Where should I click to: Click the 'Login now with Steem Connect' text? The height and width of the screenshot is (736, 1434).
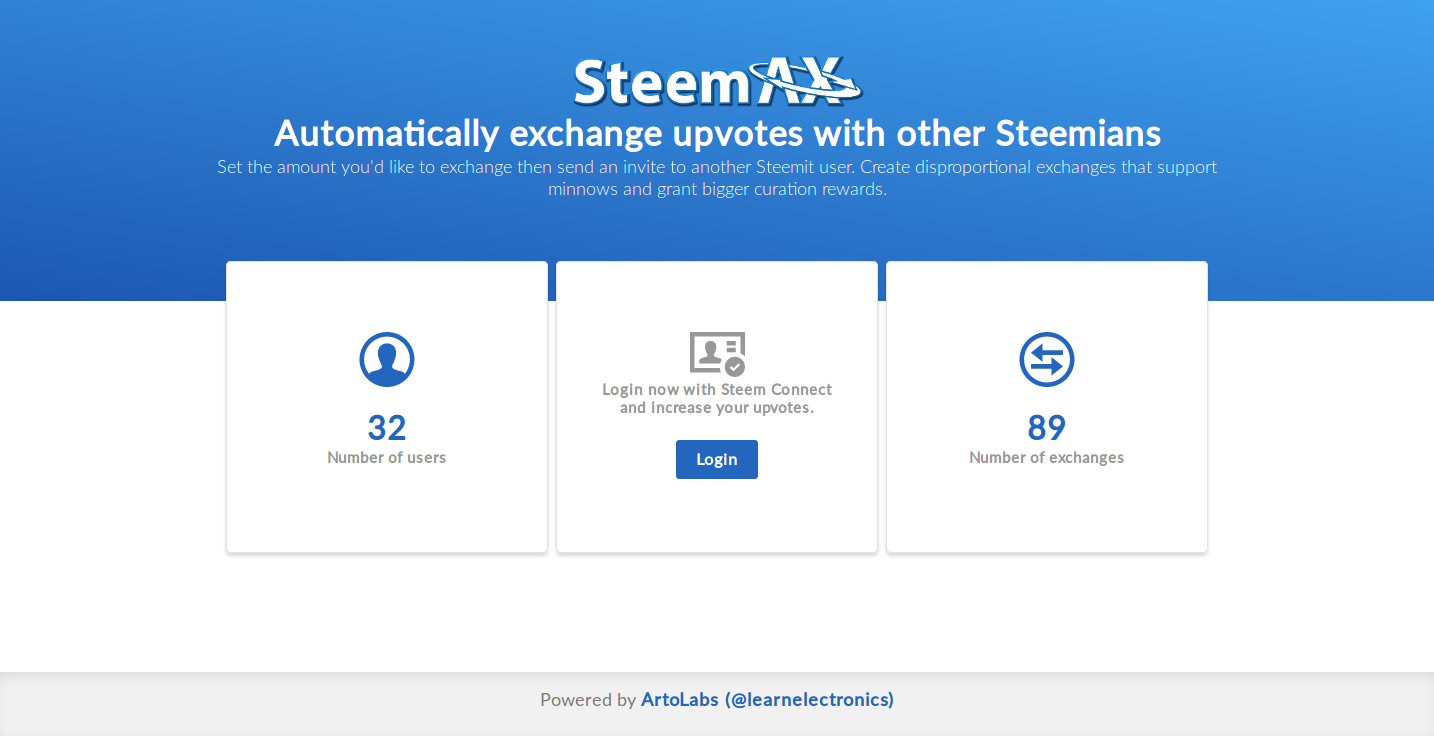[717, 389]
